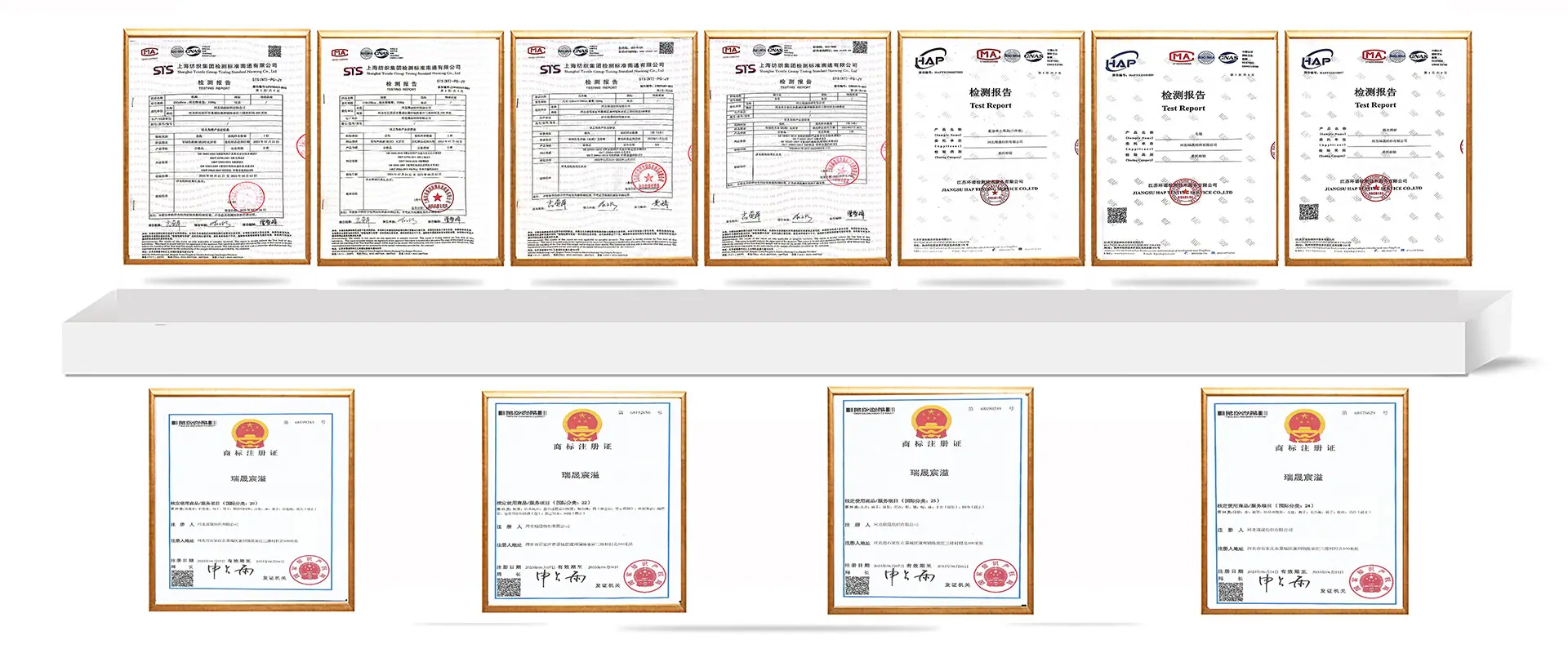The height and width of the screenshot is (671, 1568).
Task: Open the trademark certificate for class 22
Action: (x=584, y=501)
